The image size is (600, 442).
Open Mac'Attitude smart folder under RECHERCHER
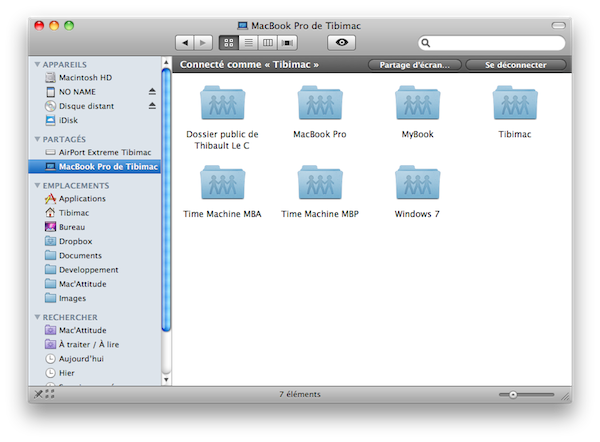coord(95,330)
